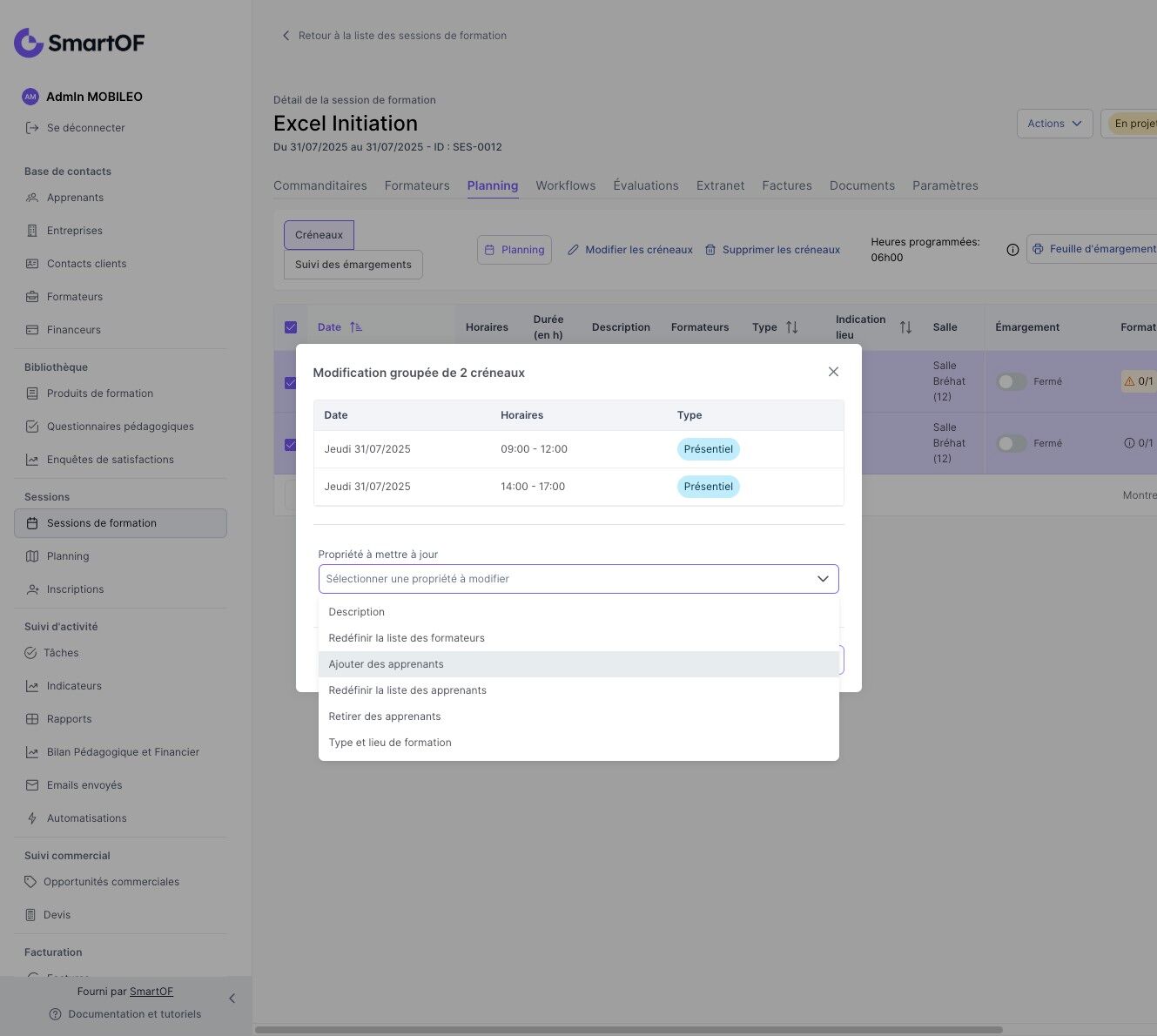Click the Opportunités commerciales tag icon
This screenshot has width=1157, height=1036.
pyautogui.click(x=30, y=882)
